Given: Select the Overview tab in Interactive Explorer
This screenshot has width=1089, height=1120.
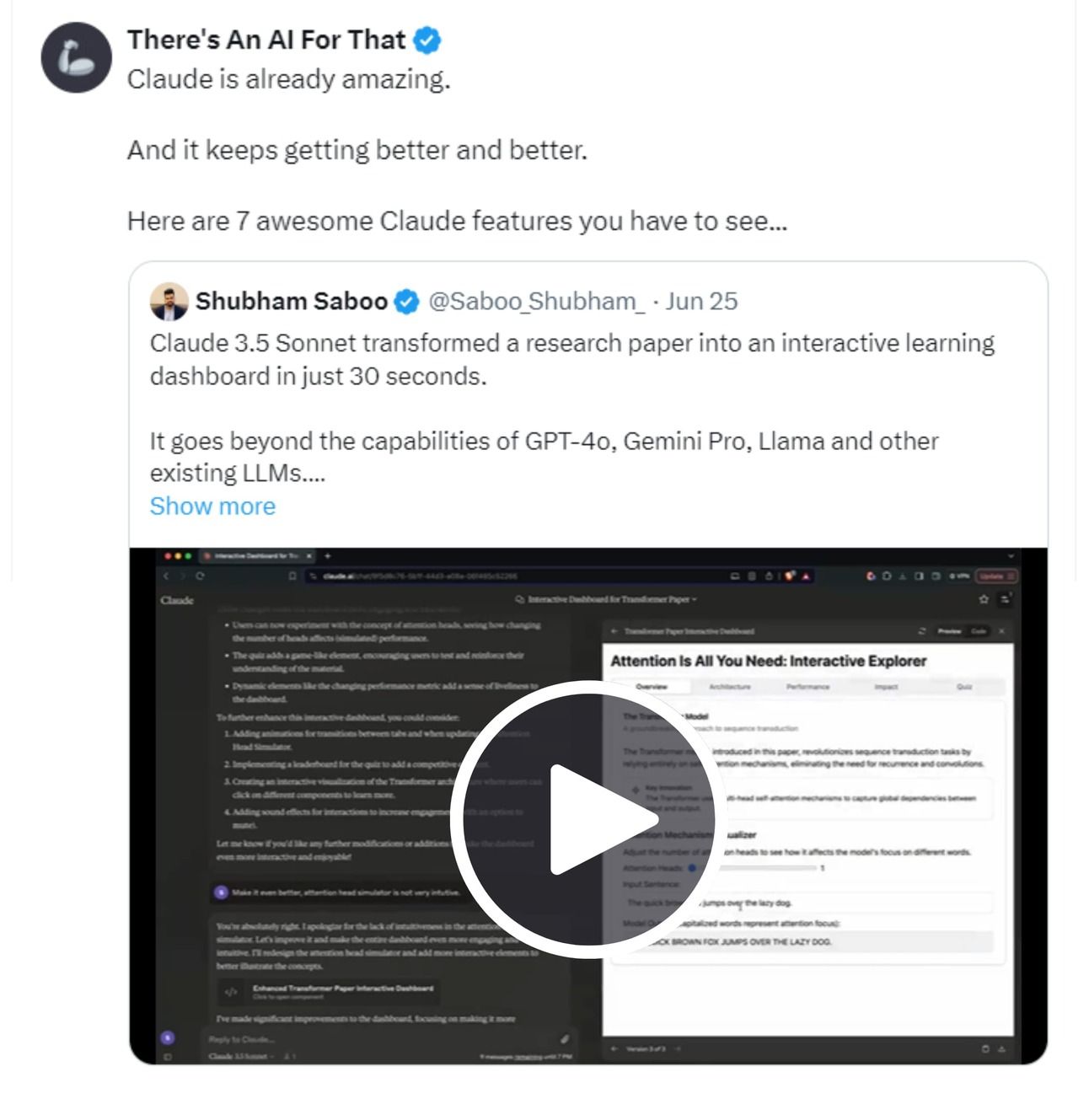Looking at the screenshot, I should point(651,687).
